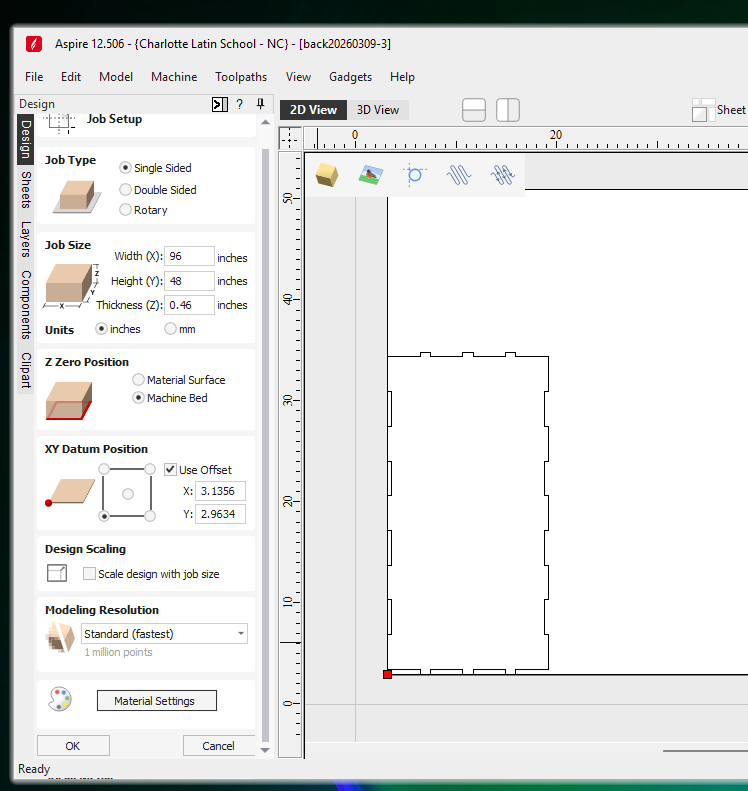Click the Aspire application logo icon

tap(34, 44)
